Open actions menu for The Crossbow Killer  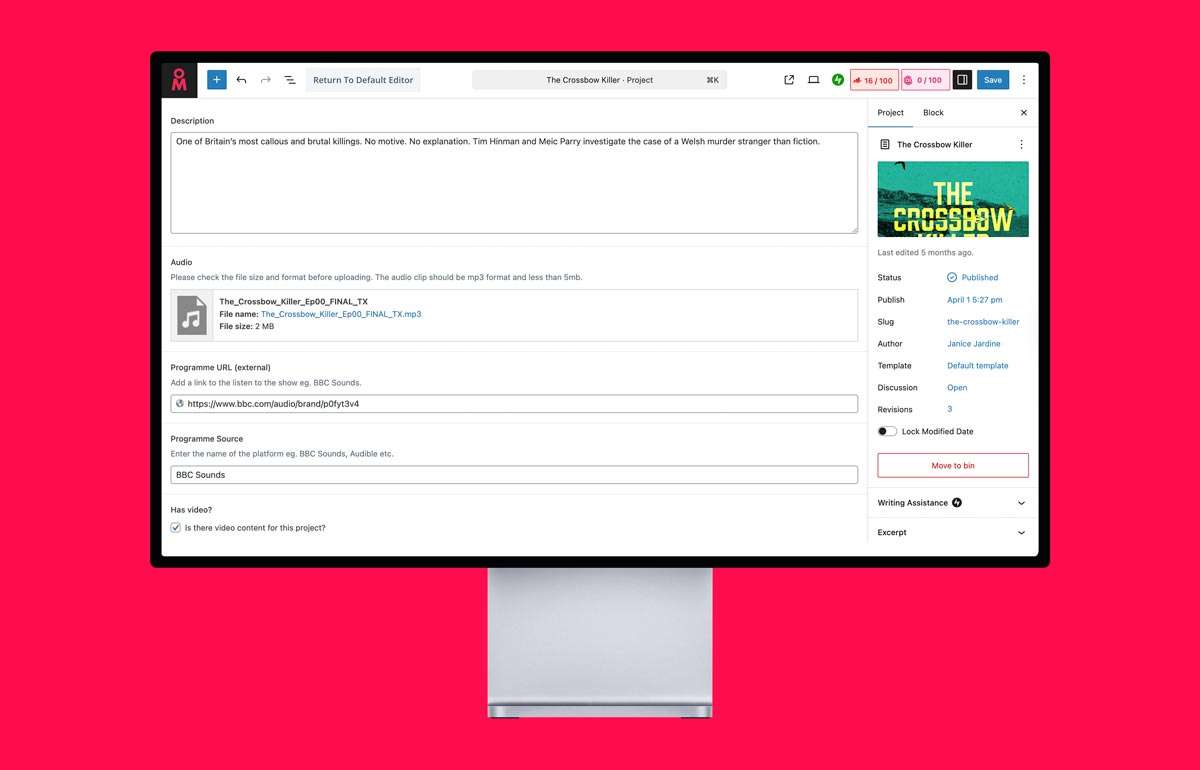click(1021, 145)
